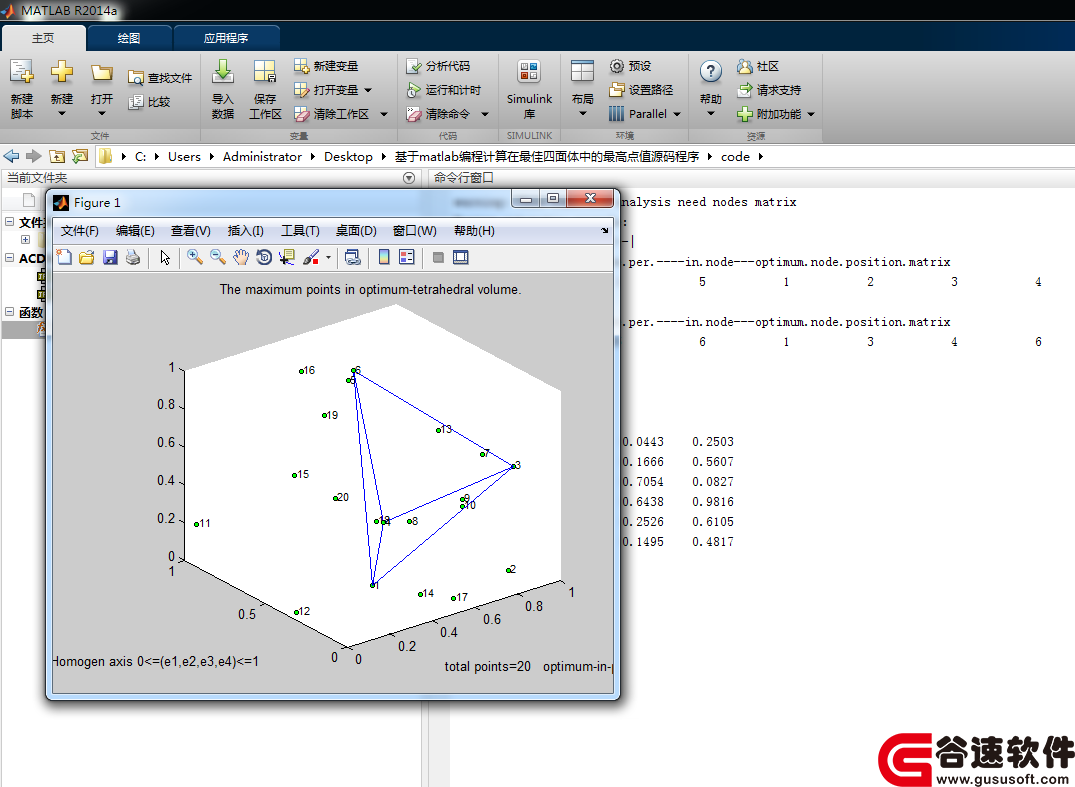Image resolution: width=1075 pixels, height=787 pixels.
Task: Show plot tools and dock figure
Action: pyautogui.click(x=461, y=258)
